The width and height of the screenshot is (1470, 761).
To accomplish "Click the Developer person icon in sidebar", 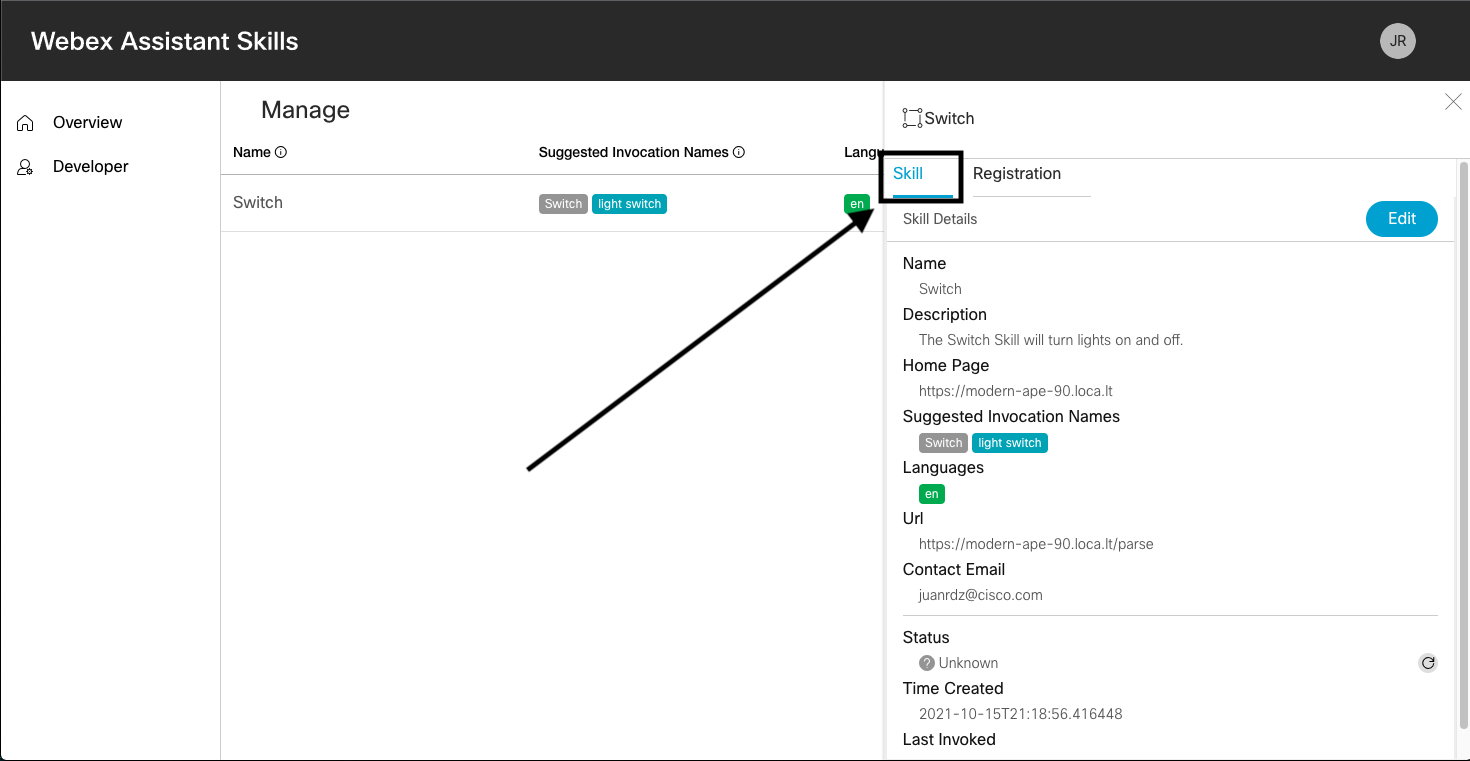I will click(x=26, y=167).
